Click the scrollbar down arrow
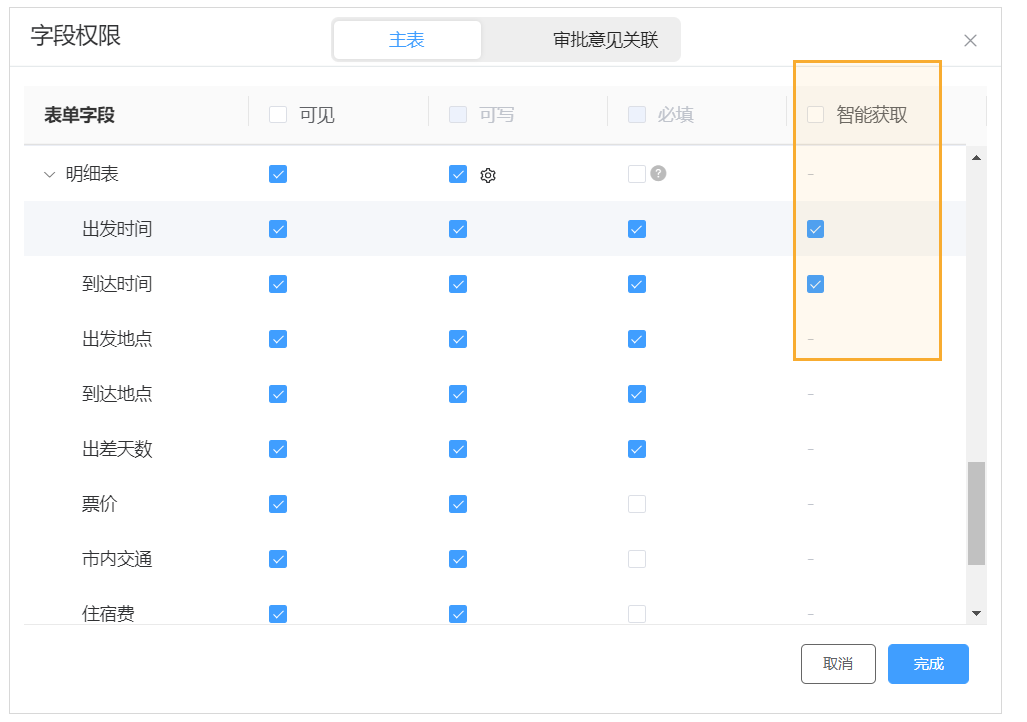This screenshot has width=1027, height=722. pos(976,613)
